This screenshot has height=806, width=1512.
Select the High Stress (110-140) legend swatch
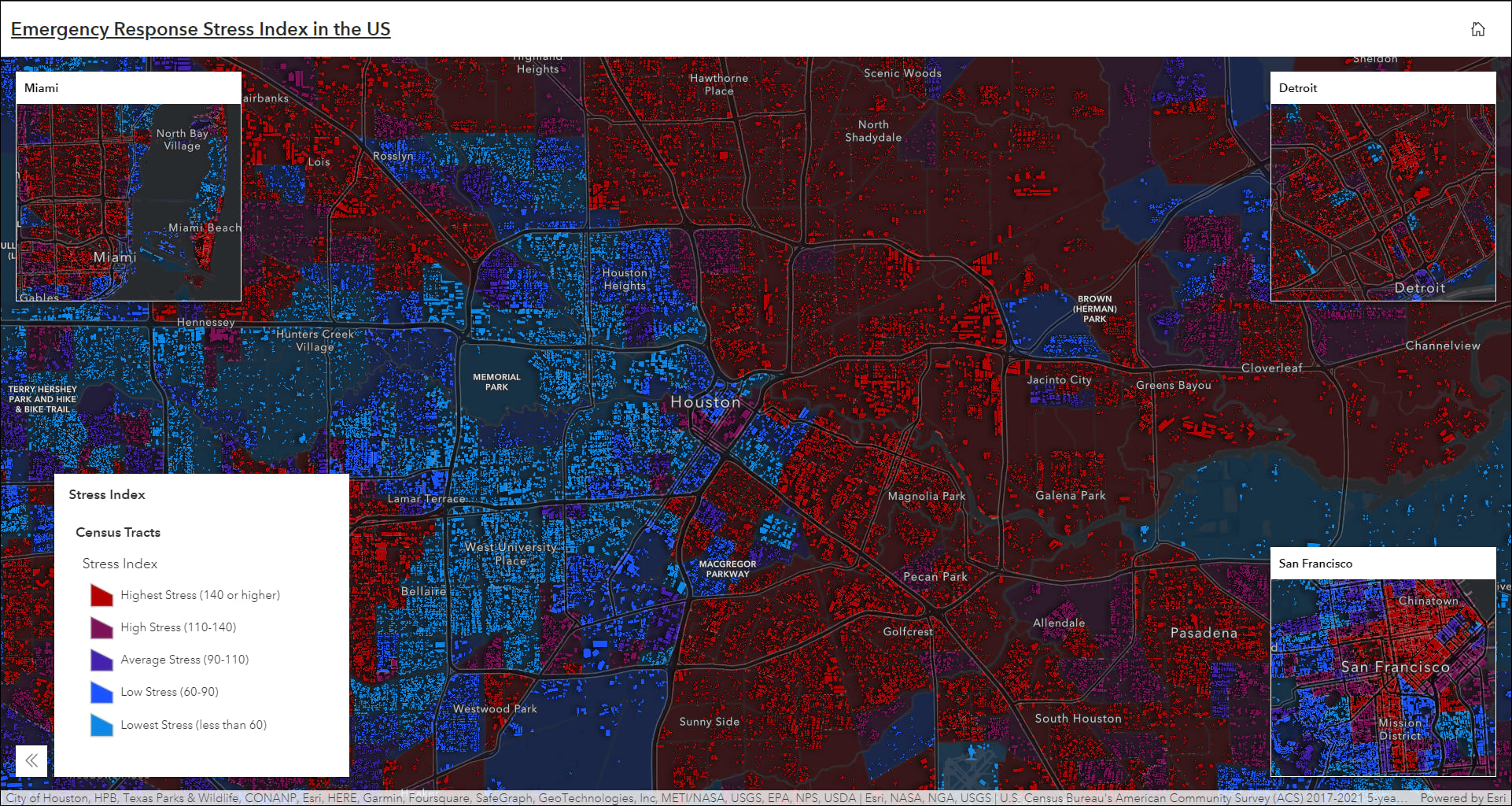pyautogui.click(x=101, y=628)
